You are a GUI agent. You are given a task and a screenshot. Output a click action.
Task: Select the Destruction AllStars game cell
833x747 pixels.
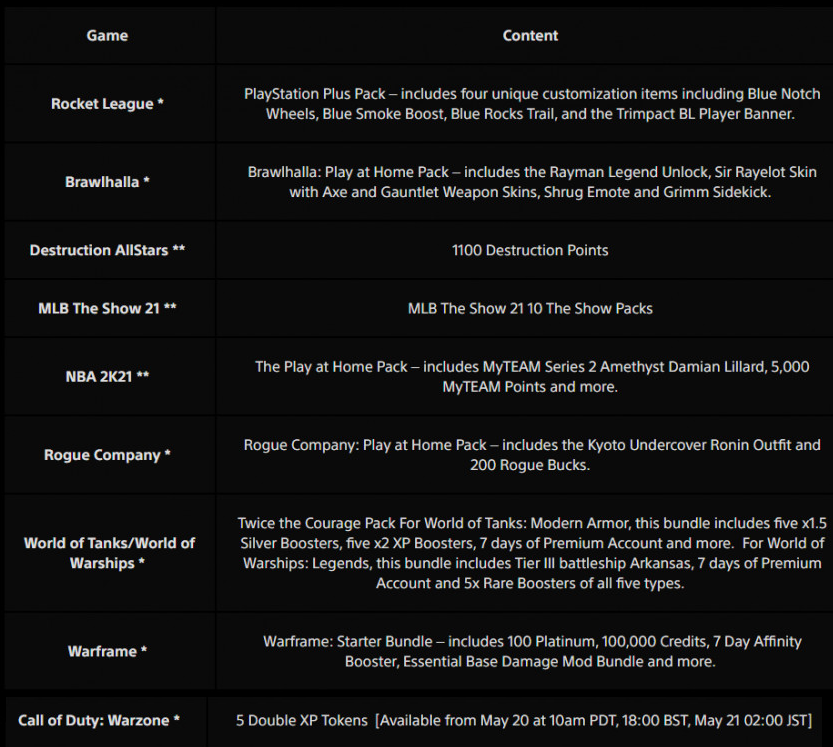[x=107, y=250]
